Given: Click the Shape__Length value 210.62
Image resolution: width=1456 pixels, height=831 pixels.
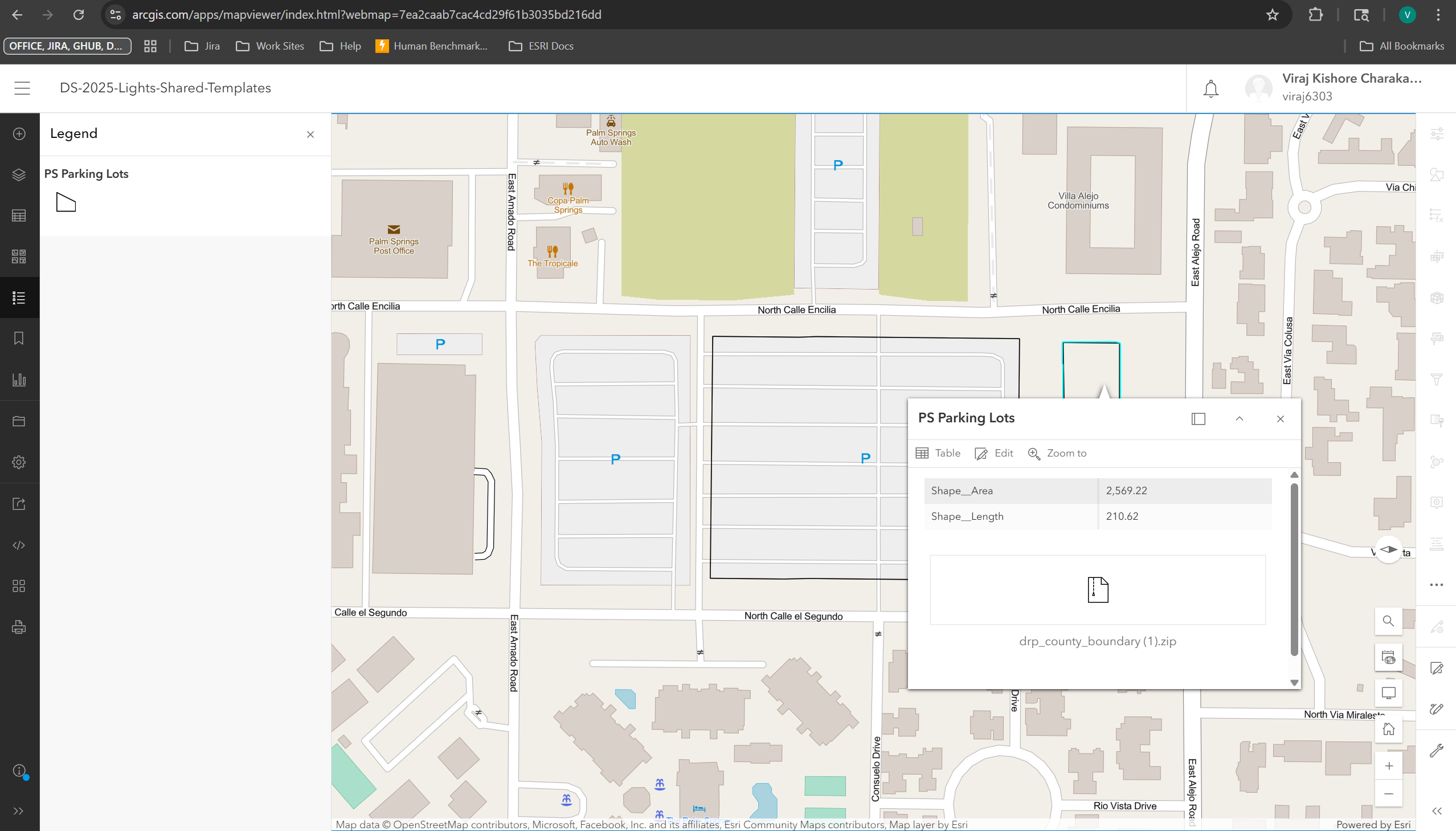Looking at the screenshot, I should pyautogui.click(x=1122, y=516).
